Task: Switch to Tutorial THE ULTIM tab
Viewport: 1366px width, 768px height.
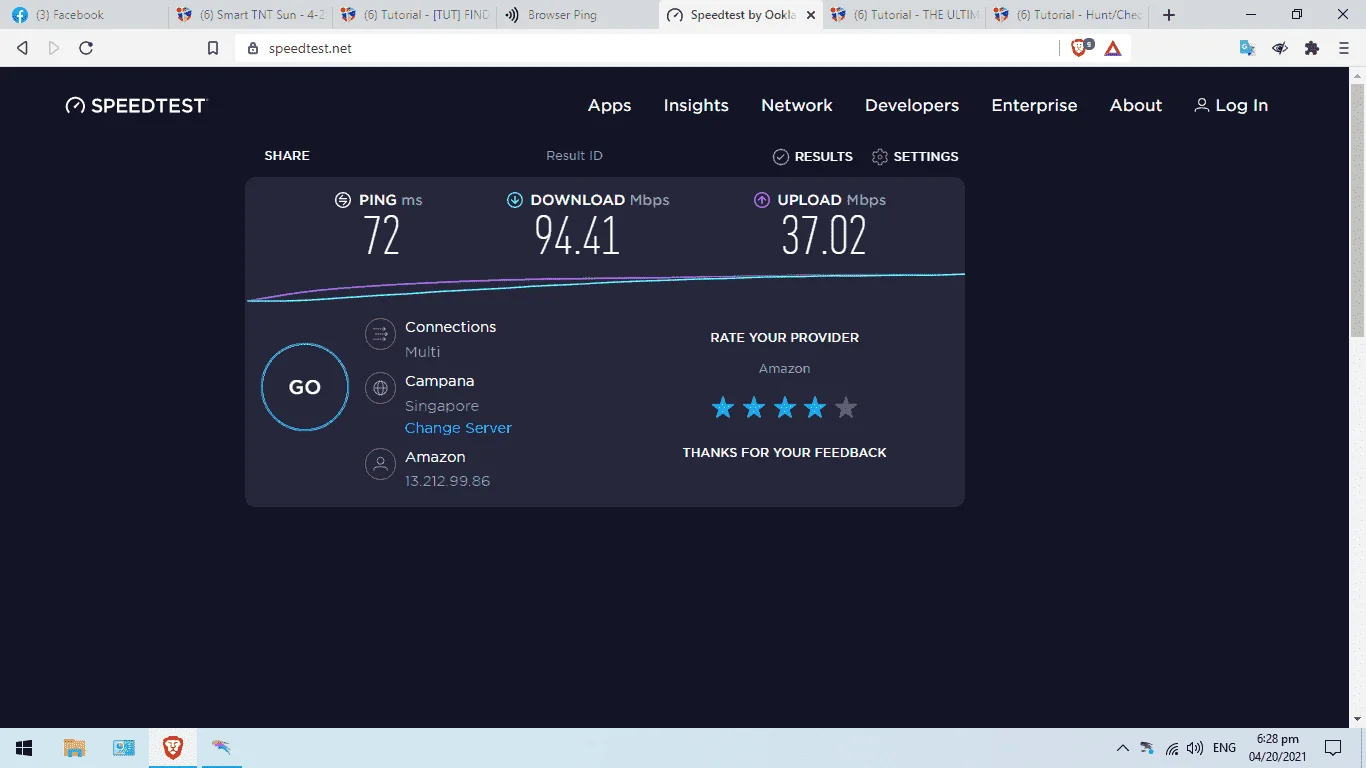Action: [x=904, y=15]
